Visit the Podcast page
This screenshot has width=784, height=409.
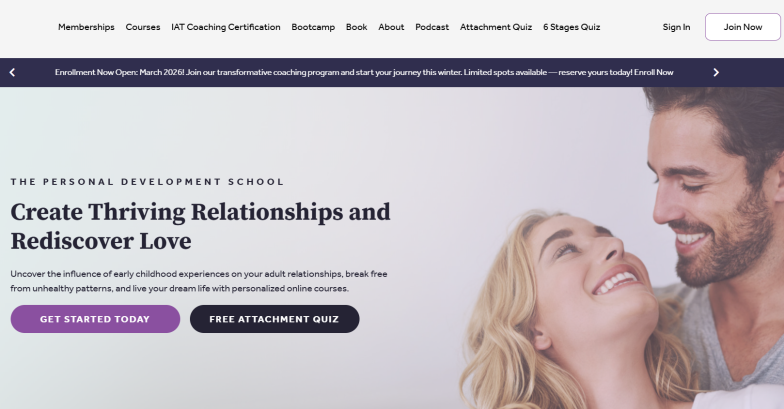432,27
